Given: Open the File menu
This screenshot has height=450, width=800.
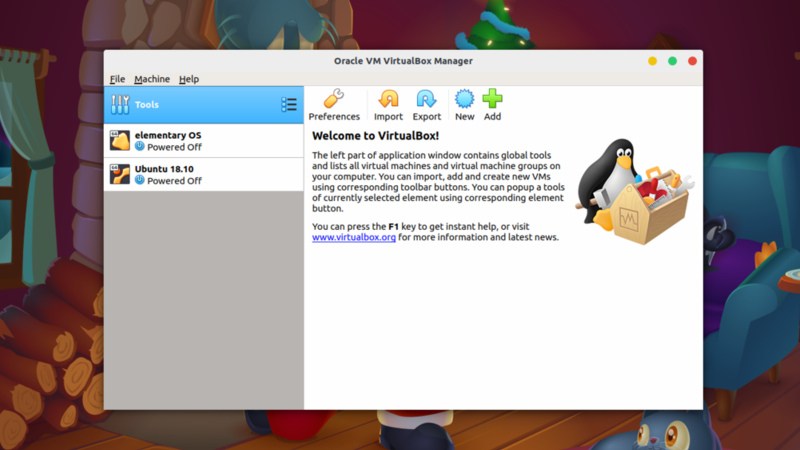Looking at the screenshot, I should (117, 79).
